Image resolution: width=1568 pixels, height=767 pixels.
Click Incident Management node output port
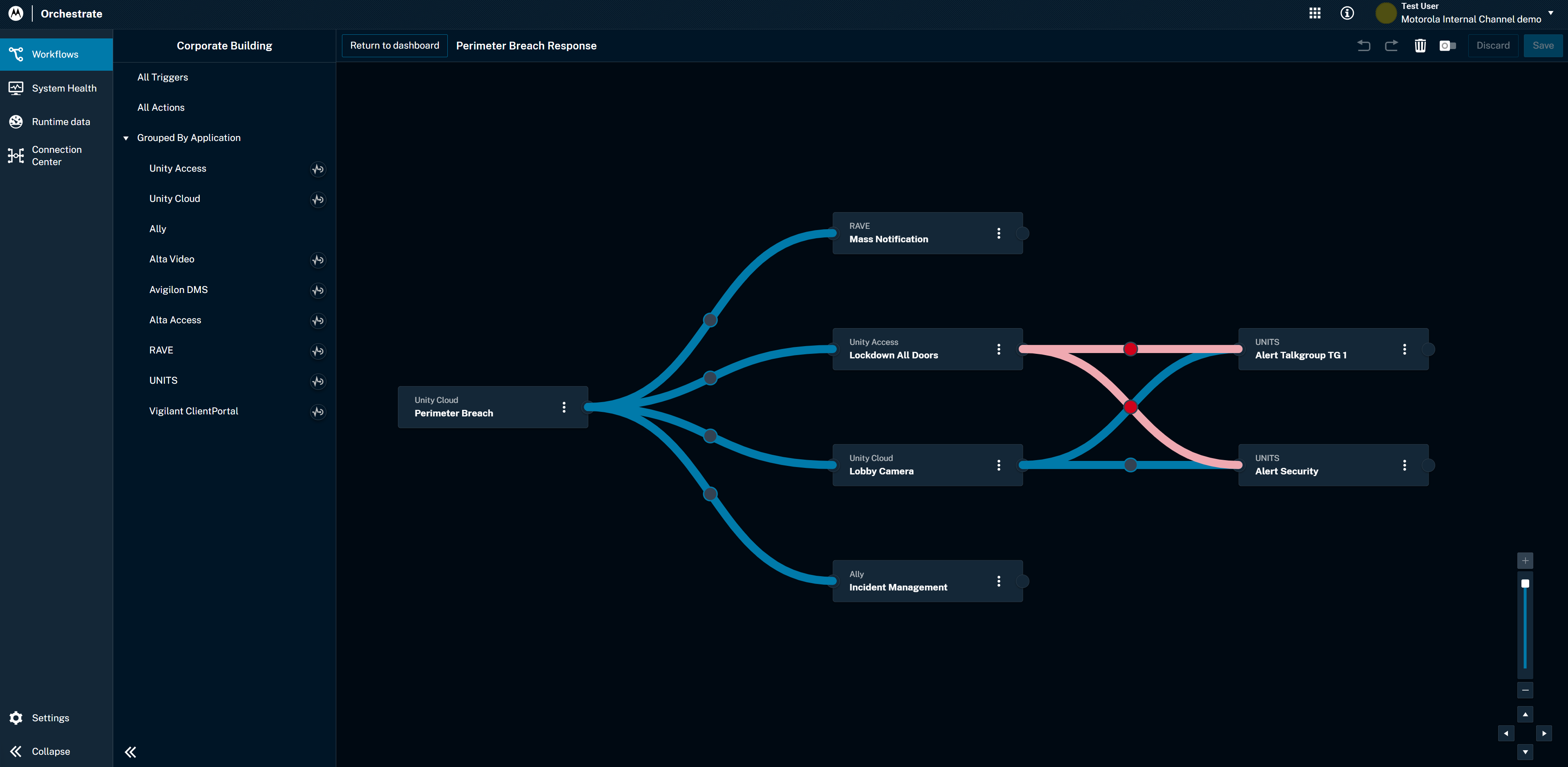[1023, 581]
